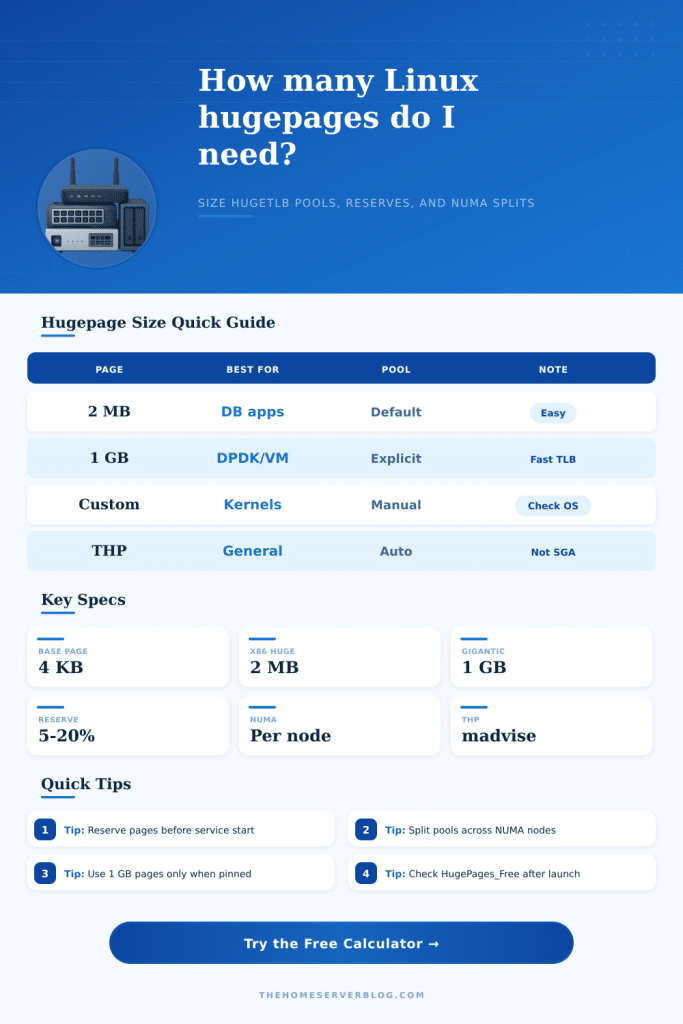683x1024 pixels.
Task: Click the 'Quick Tips' heading
Action: coord(86,784)
